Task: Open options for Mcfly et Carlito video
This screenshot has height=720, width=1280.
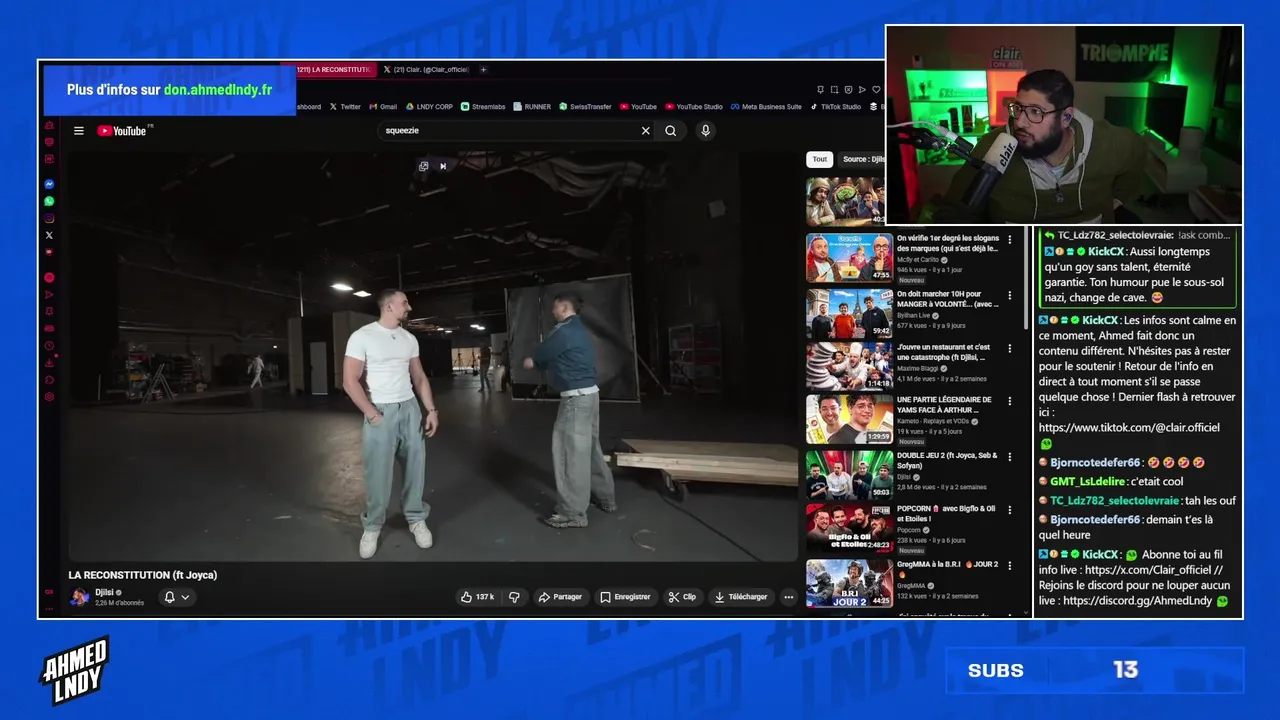Action: [1010, 240]
